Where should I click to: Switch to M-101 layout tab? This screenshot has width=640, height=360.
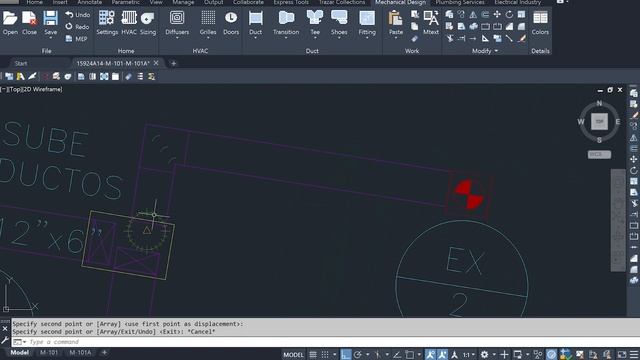[x=49, y=353]
